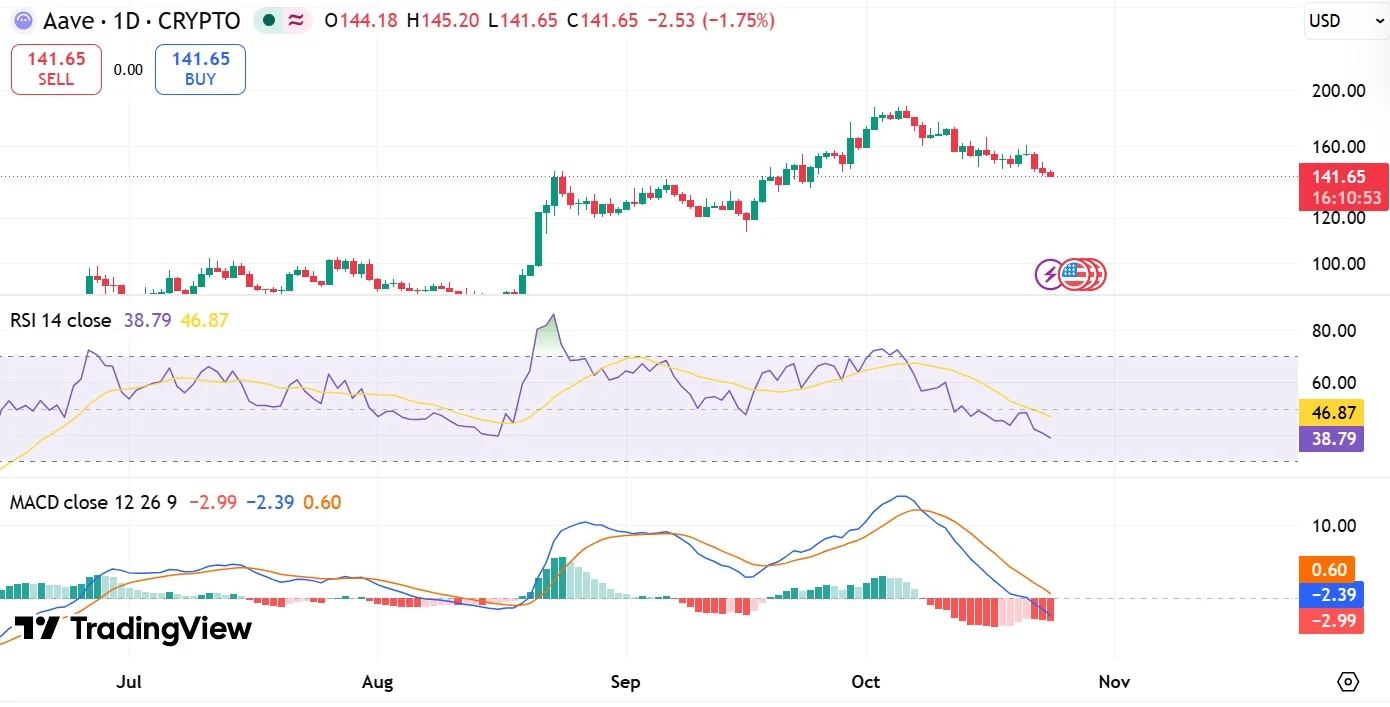Screen dimensions: 1390x707
Task: Click the red current price label with countdown 16:10:53
Action: coord(1343,187)
